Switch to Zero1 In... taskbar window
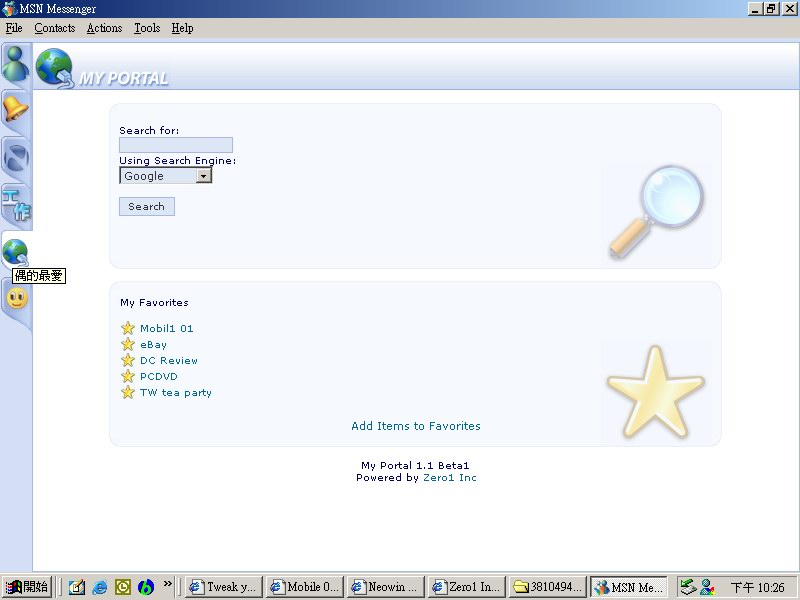Viewport: 800px width, 600px height. pyautogui.click(x=467, y=587)
